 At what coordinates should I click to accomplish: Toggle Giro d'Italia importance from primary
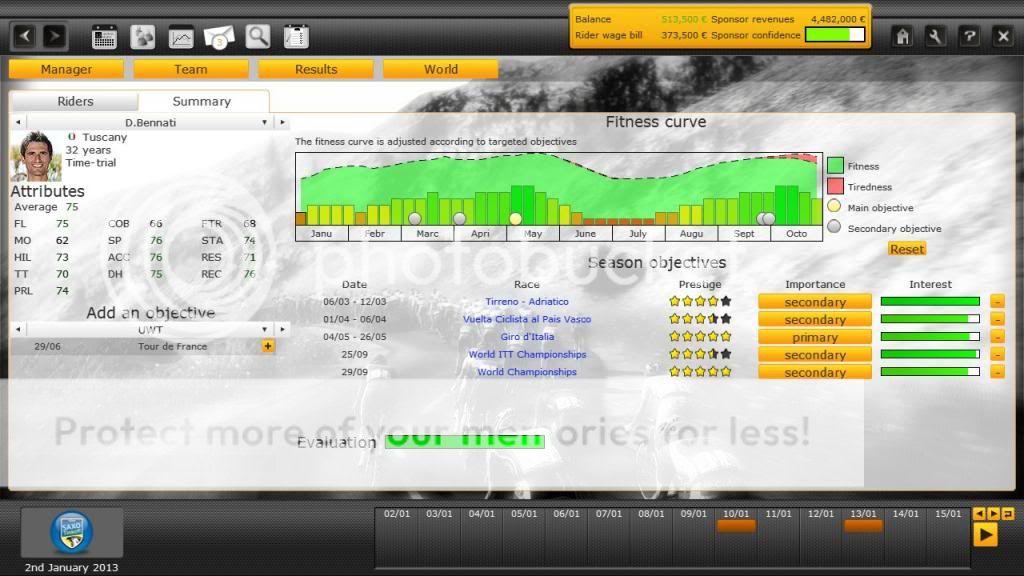[x=814, y=337]
